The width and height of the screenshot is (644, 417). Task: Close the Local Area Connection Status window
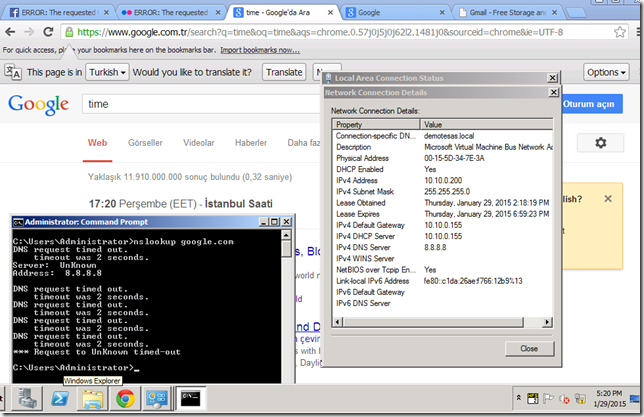[553, 78]
